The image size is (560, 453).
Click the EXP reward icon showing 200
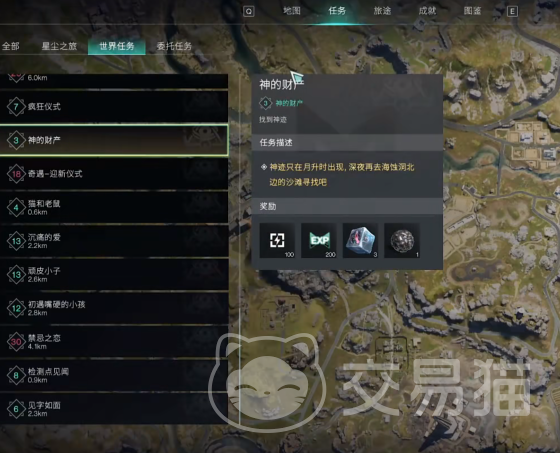[319, 240]
